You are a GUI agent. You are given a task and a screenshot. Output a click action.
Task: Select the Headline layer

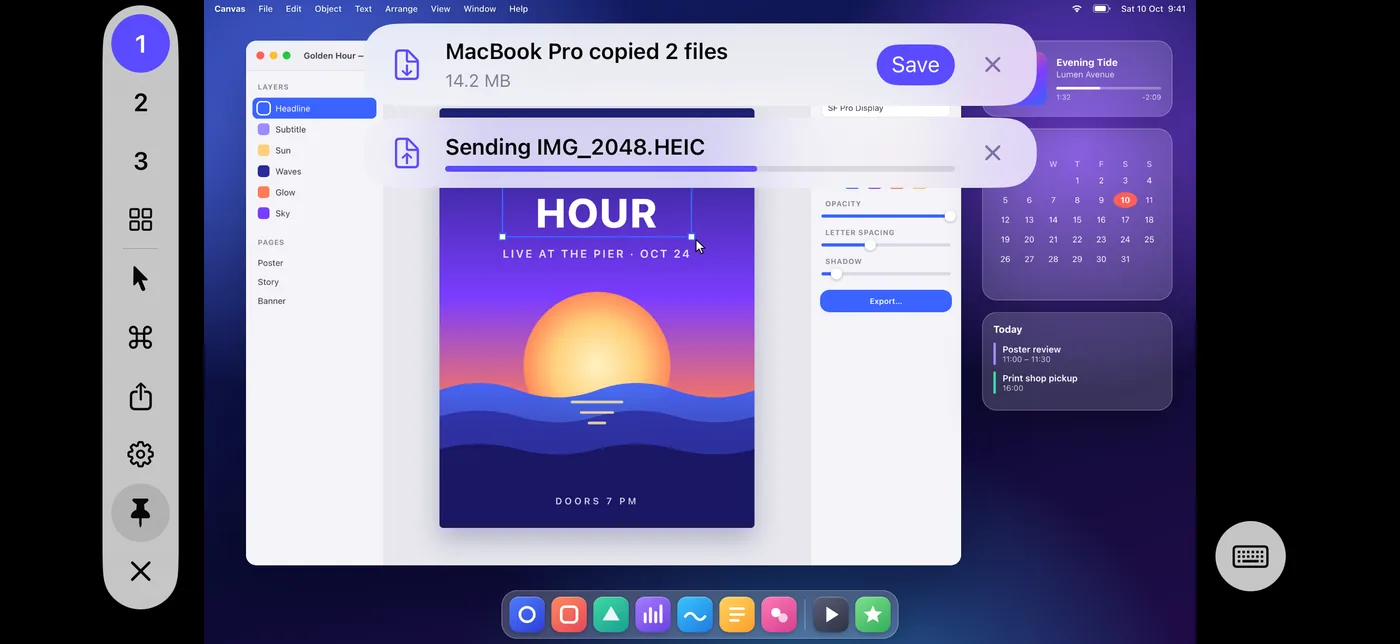tap(314, 108)
